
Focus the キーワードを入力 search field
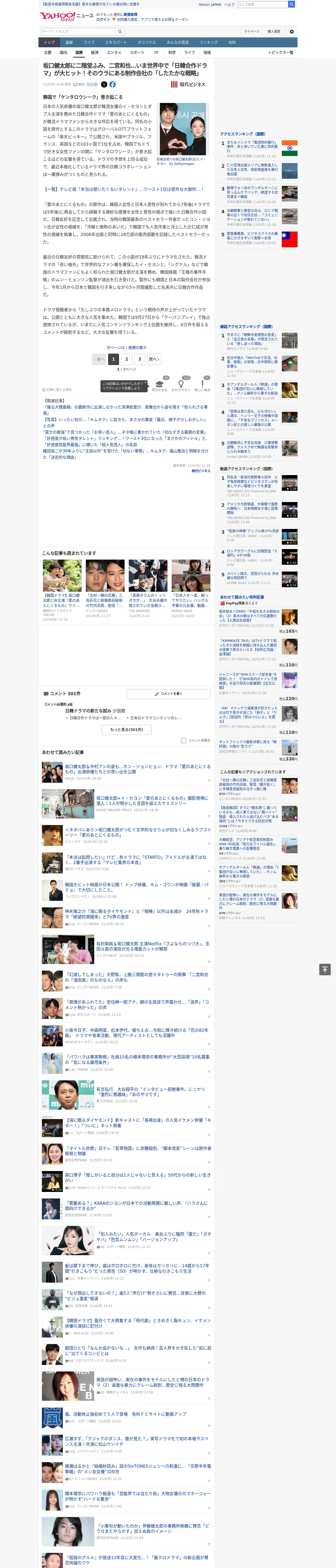pos(79,32)
